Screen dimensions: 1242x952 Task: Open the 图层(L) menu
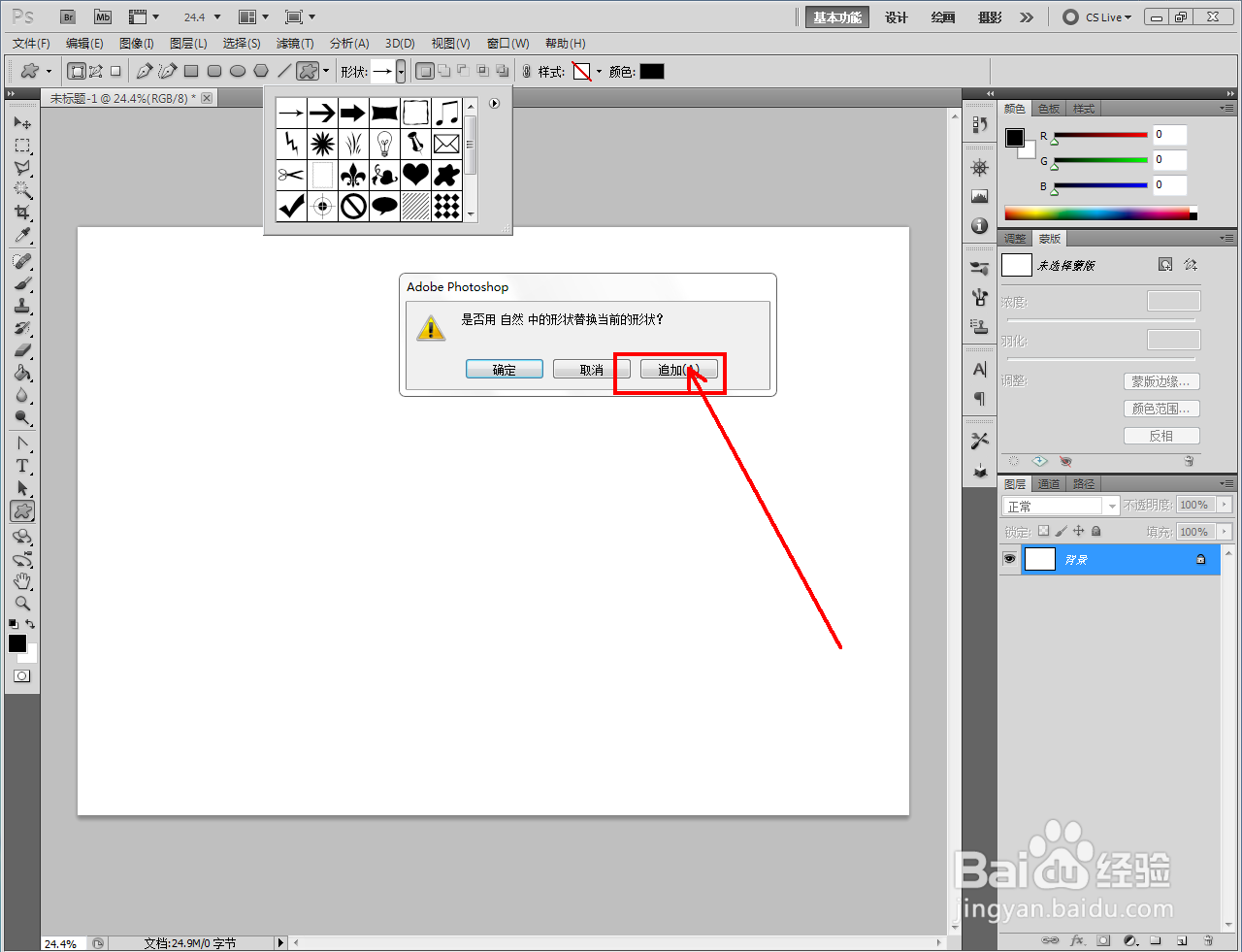[188, 44]
